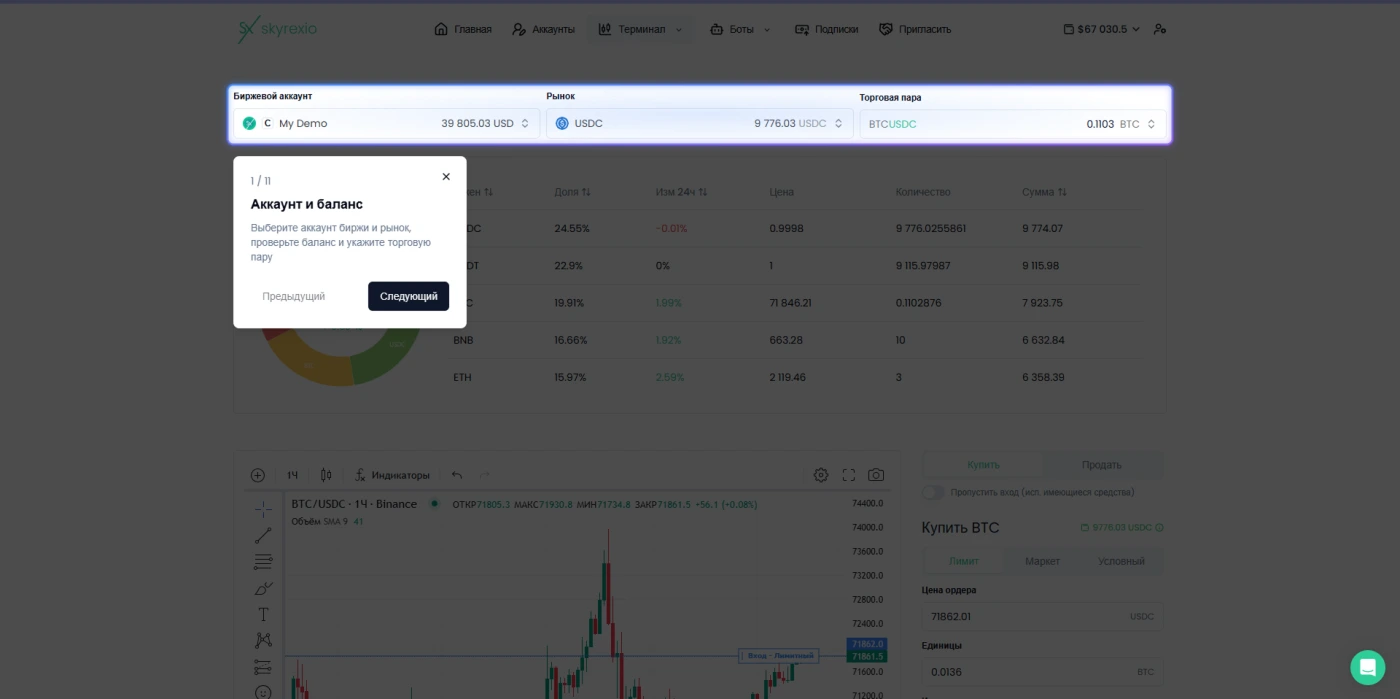
Task: Click the chart add-symbol plus icon
Action: 258,475
